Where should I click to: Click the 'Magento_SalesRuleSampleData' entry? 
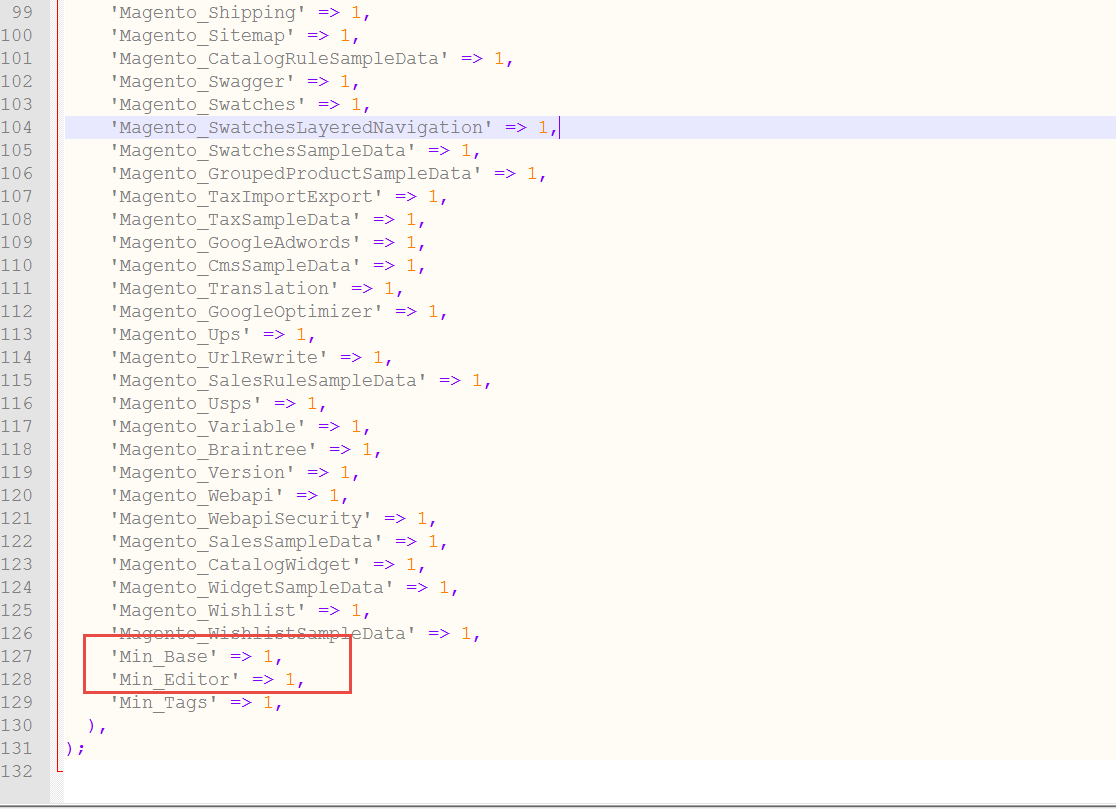(x=301, y=381)
